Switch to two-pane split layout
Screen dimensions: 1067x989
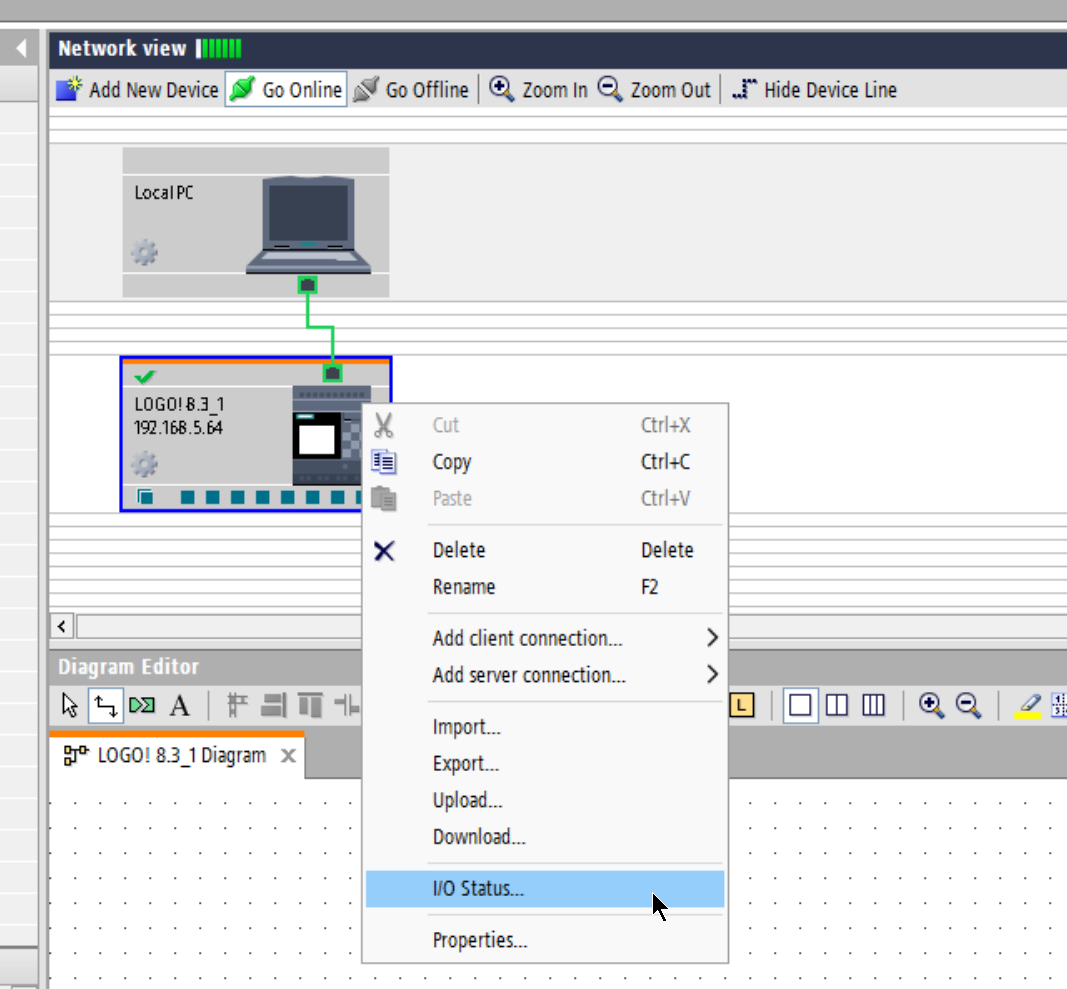click(836, 705)
